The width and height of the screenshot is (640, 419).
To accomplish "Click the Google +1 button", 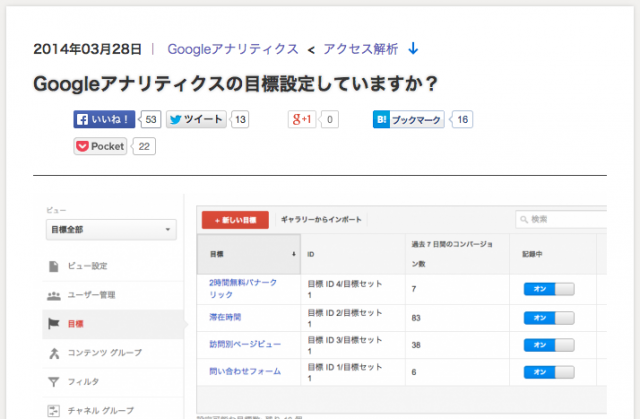I will (302, 119).
